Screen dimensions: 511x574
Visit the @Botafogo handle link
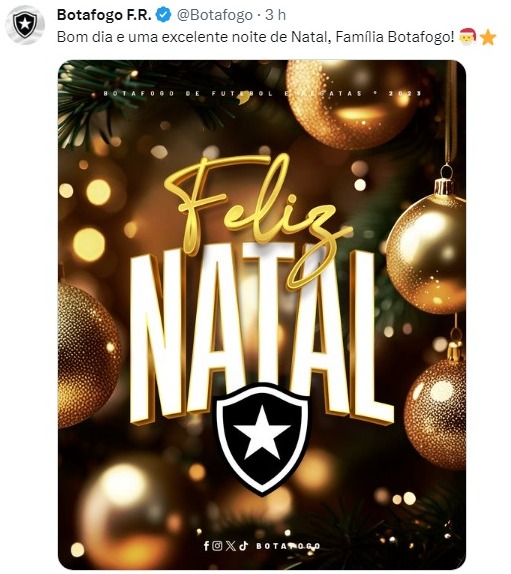[215, 15]
